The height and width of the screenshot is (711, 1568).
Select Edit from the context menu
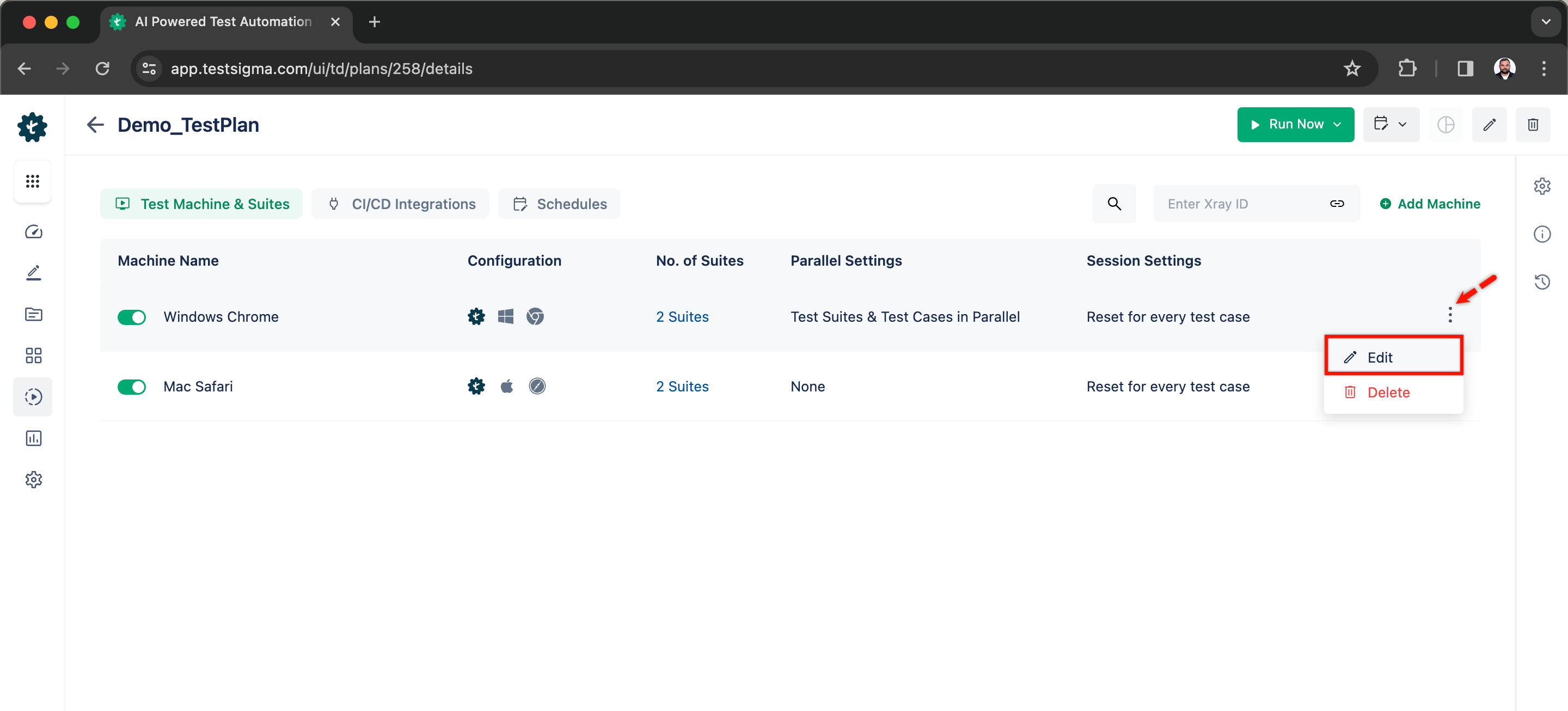[1393, 357]
